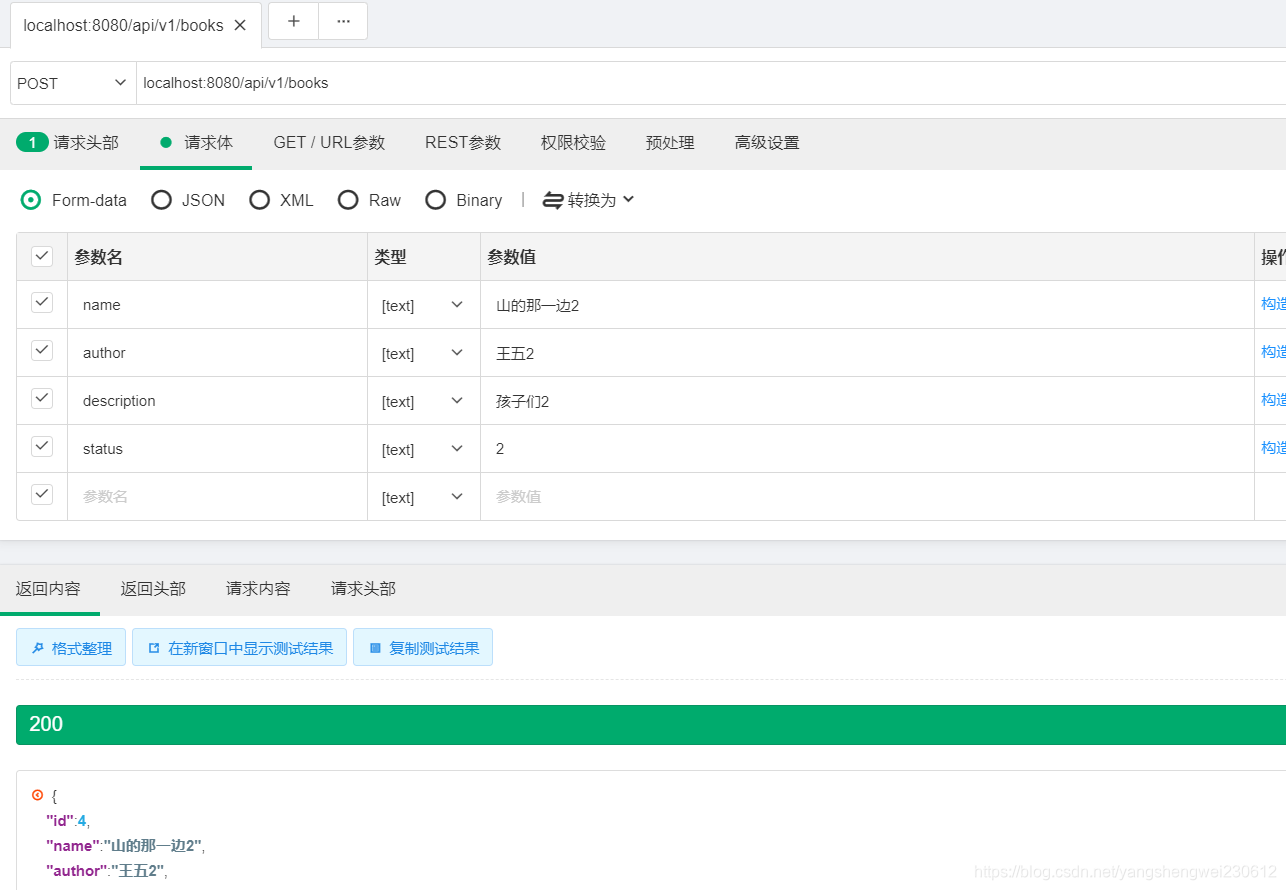Open type dropdown for description row
Viewport: 1286px width, 890px height.
pos(423,401)
